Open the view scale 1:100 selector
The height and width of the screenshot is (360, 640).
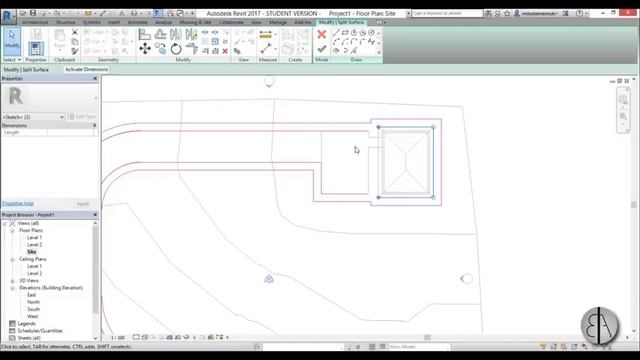(x=118, y=338)
